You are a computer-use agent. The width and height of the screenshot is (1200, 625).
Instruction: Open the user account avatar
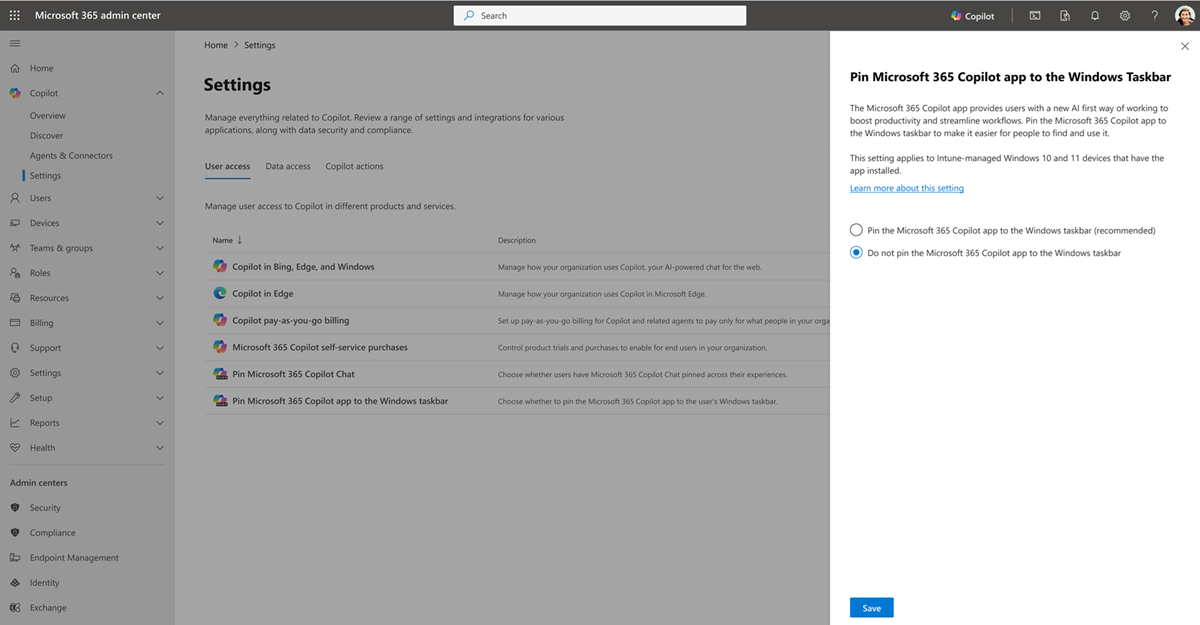[1184, 16]
